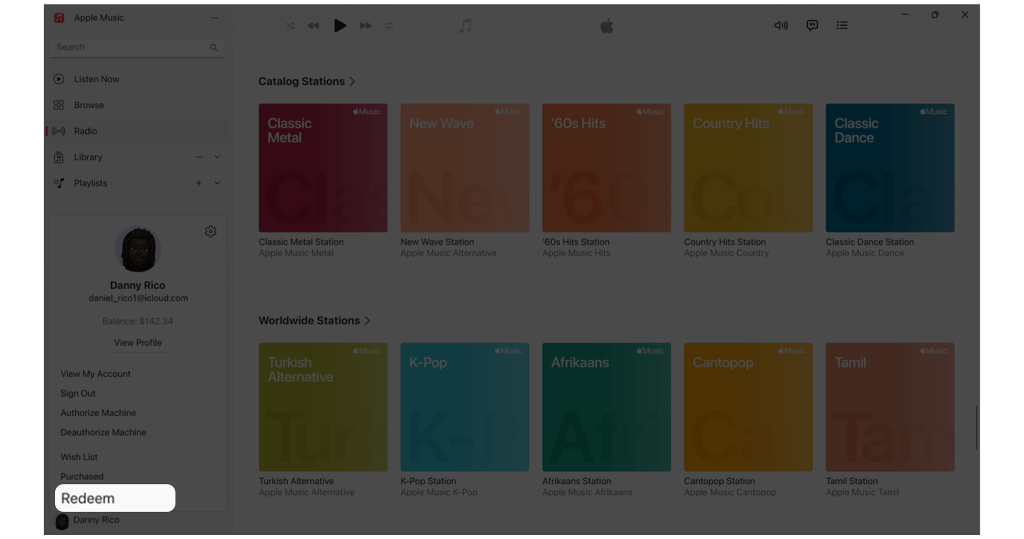Open the volume control speaker icon
This screenshot has height=539, width=1024.
(x=781, y=26)
